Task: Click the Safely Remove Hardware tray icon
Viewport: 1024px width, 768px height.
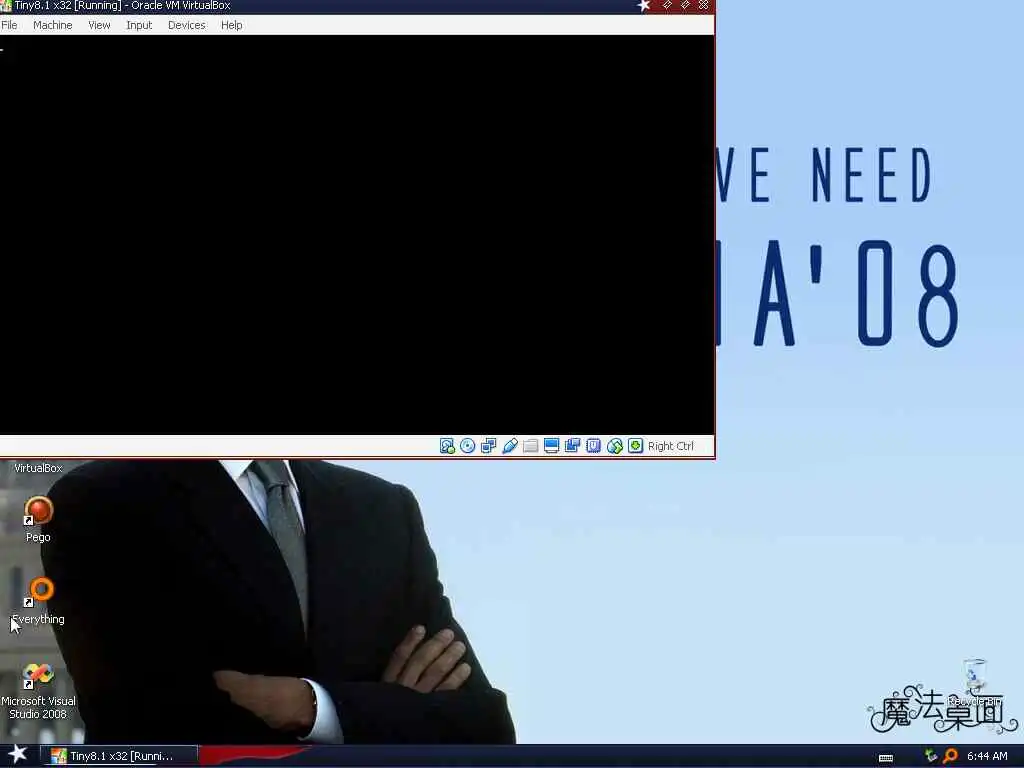Action: [931, 756]
